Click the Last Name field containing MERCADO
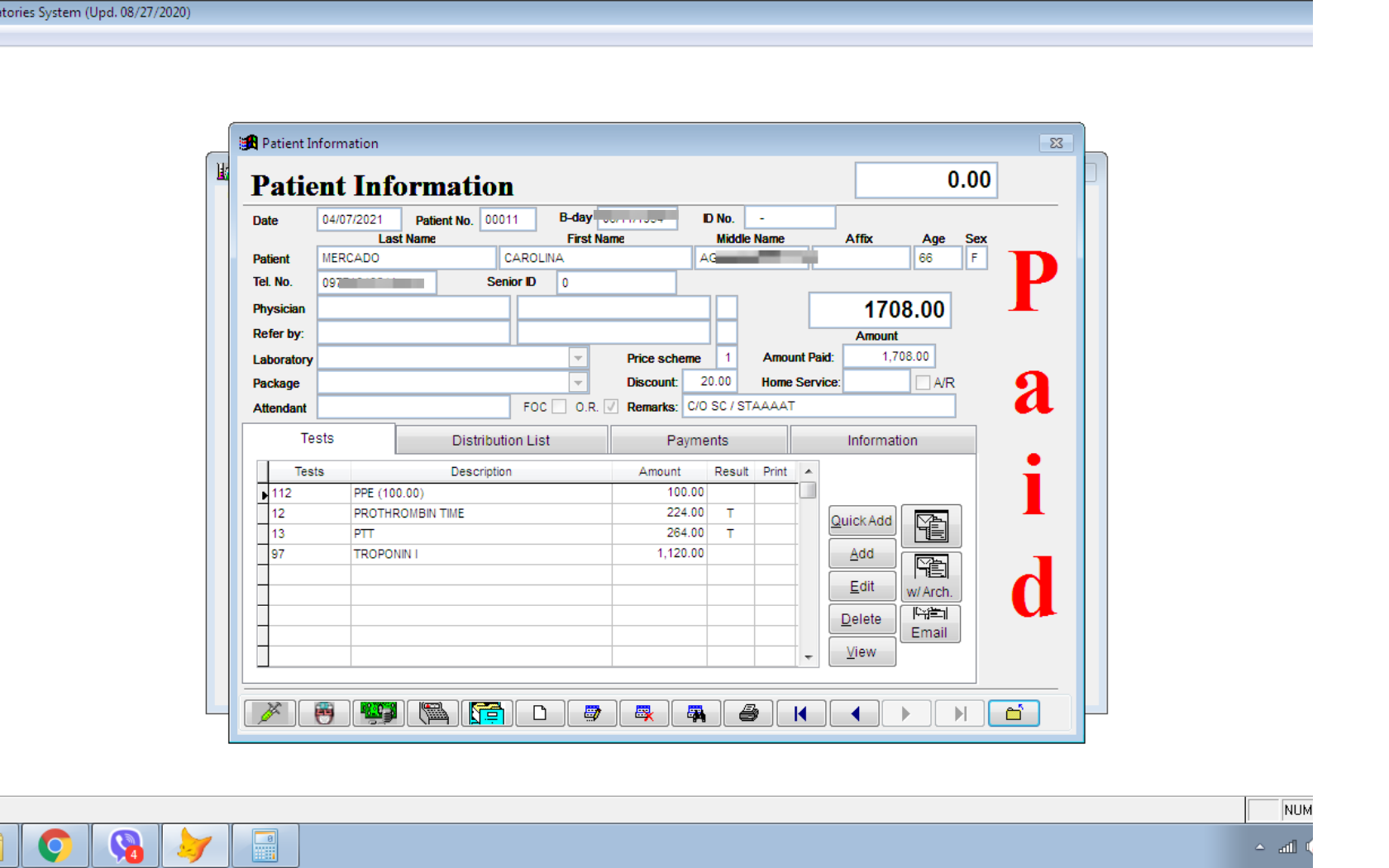Screen dimensions: 1389x868 tap(407, 258)
